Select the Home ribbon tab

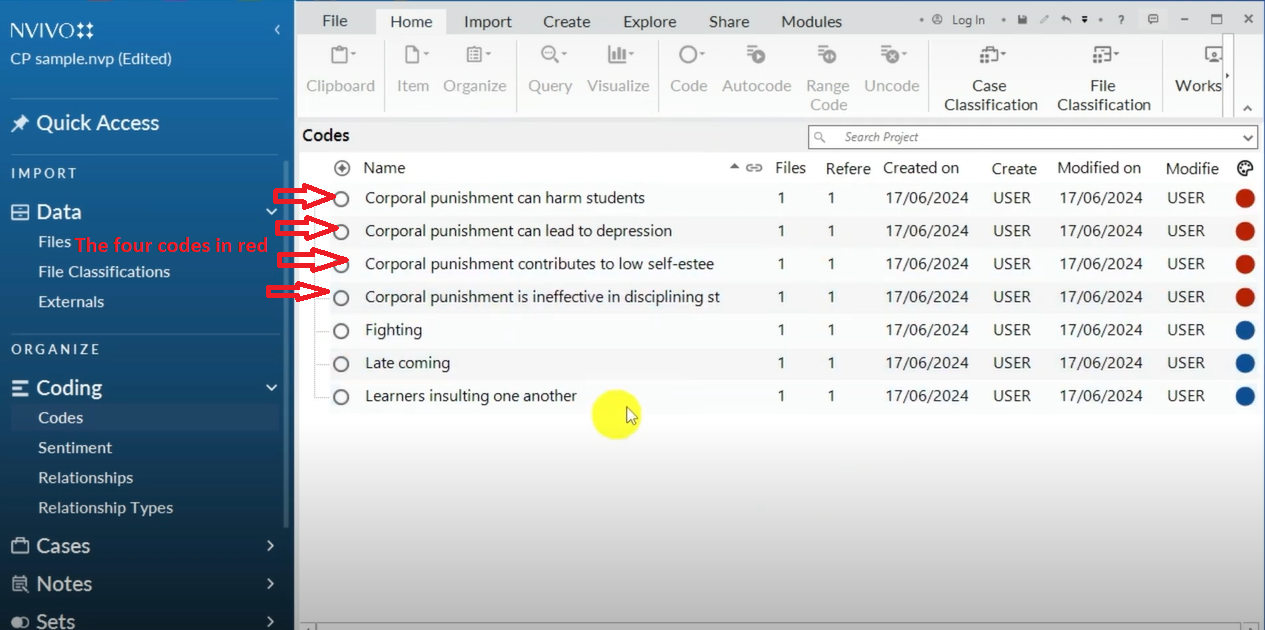[x=411, y=21]
